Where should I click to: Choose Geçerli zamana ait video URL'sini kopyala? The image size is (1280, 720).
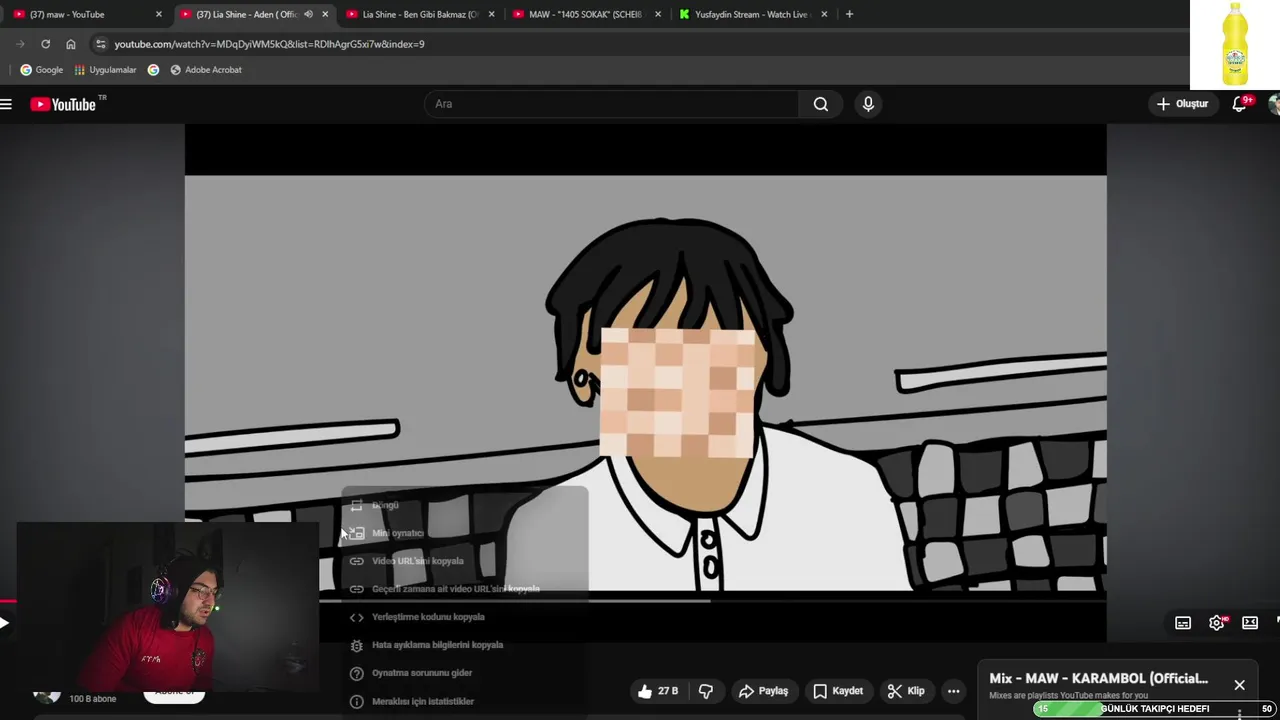pos(464,589)
